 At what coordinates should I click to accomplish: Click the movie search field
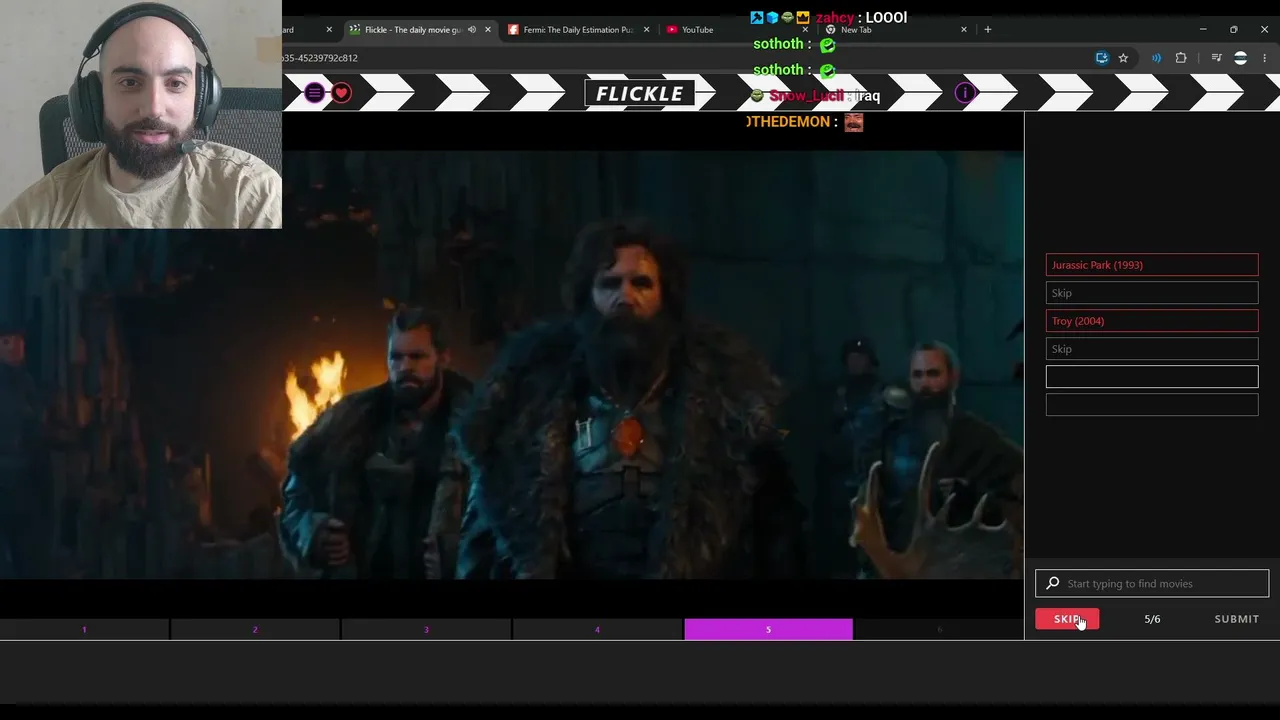(1152, 583)
